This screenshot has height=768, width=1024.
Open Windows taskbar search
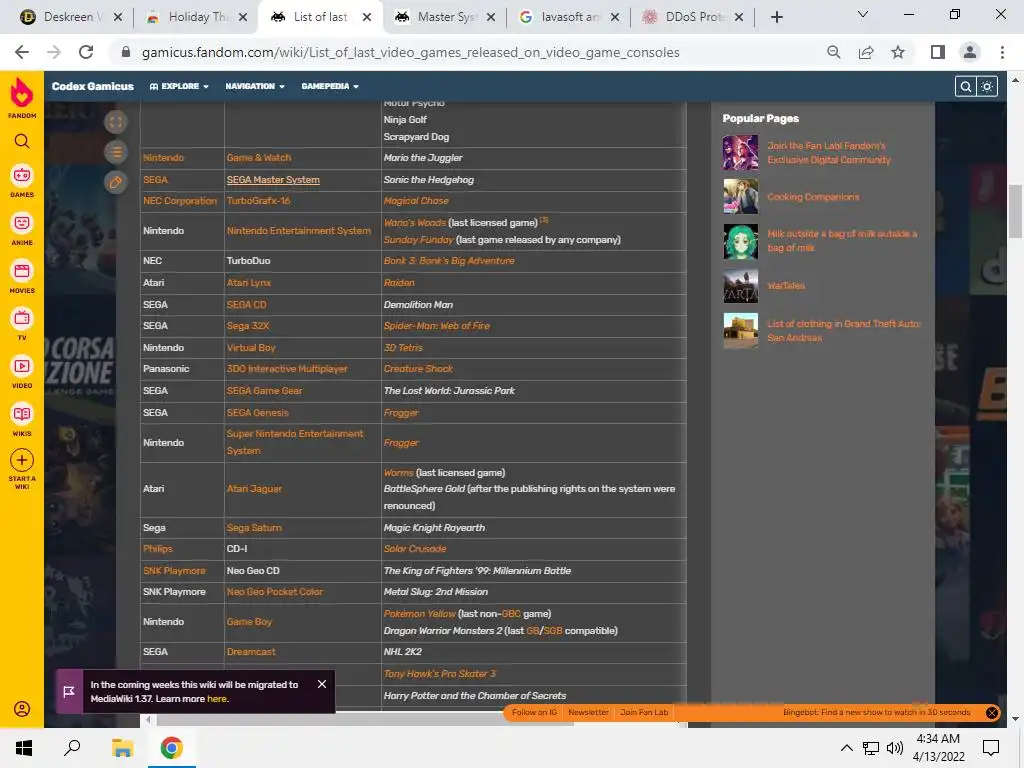(72, 748)
